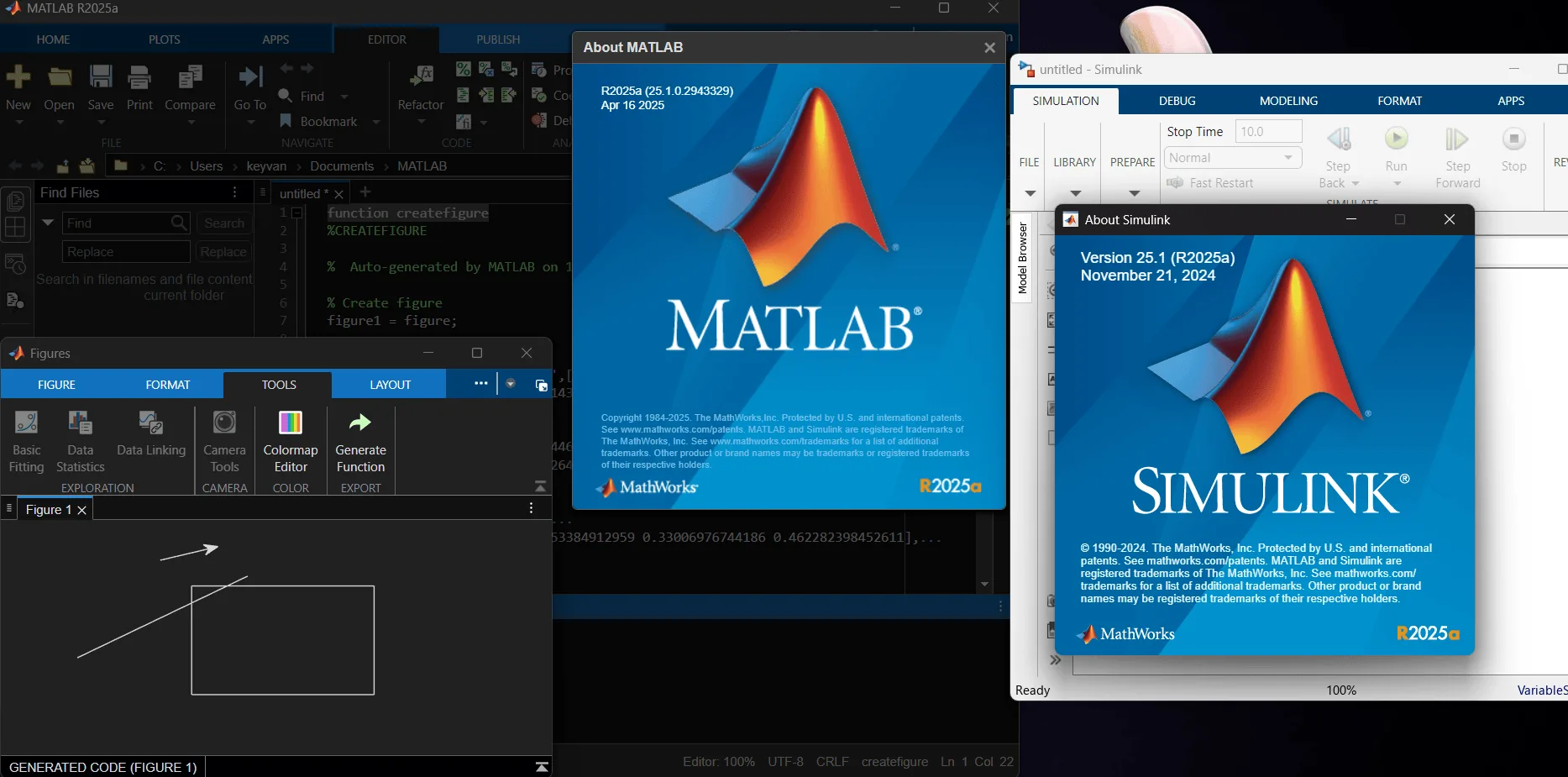The image size is (1568, 777).
Task: Open the Colormap Editor
Action: pyautogui.click(x=291, y=442)
